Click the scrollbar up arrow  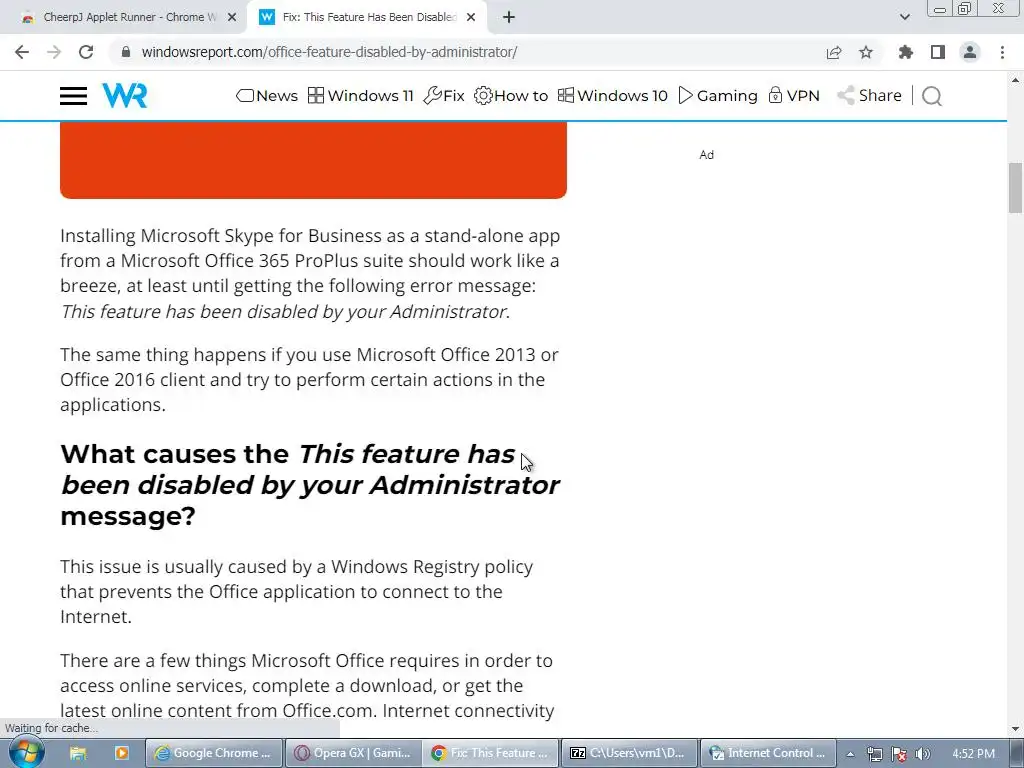pos(1015,80)
